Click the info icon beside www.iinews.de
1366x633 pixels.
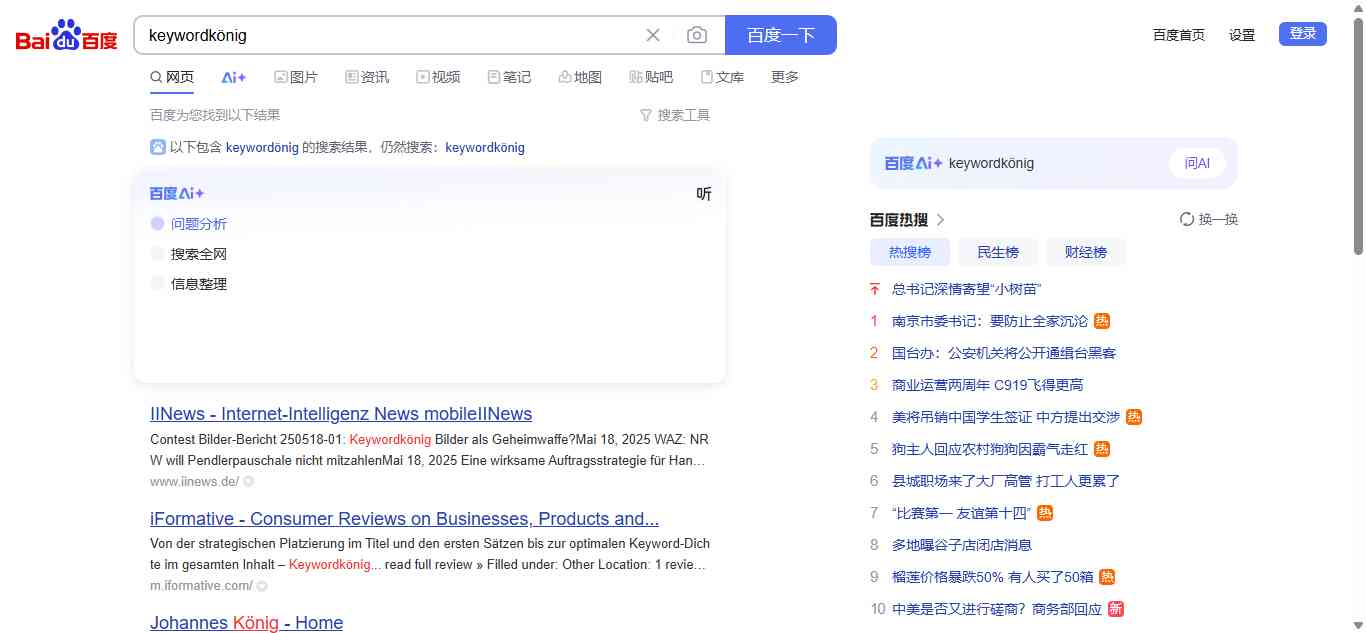[249, 482]
